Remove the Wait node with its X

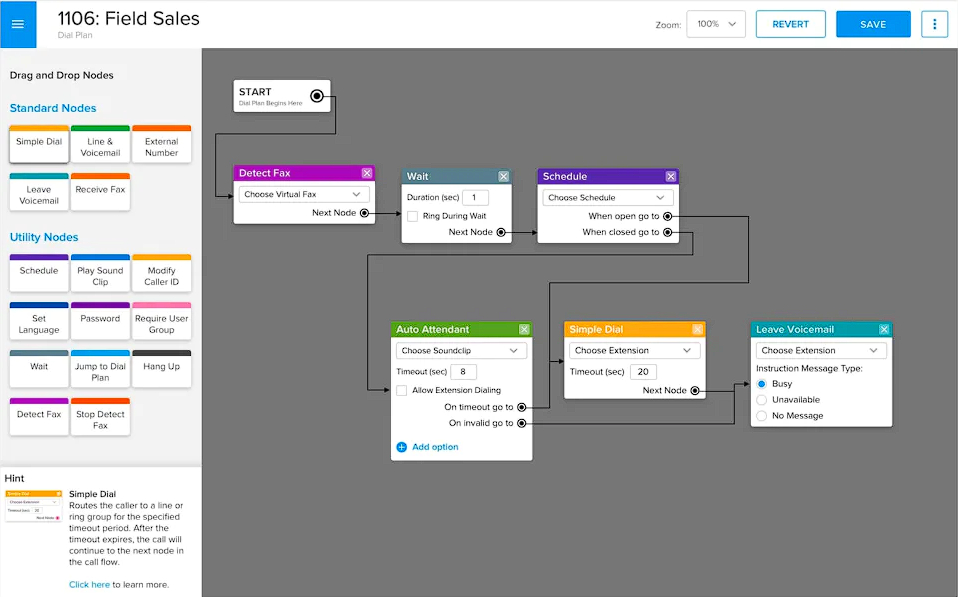pyautogui.click(x=504, y=176)
